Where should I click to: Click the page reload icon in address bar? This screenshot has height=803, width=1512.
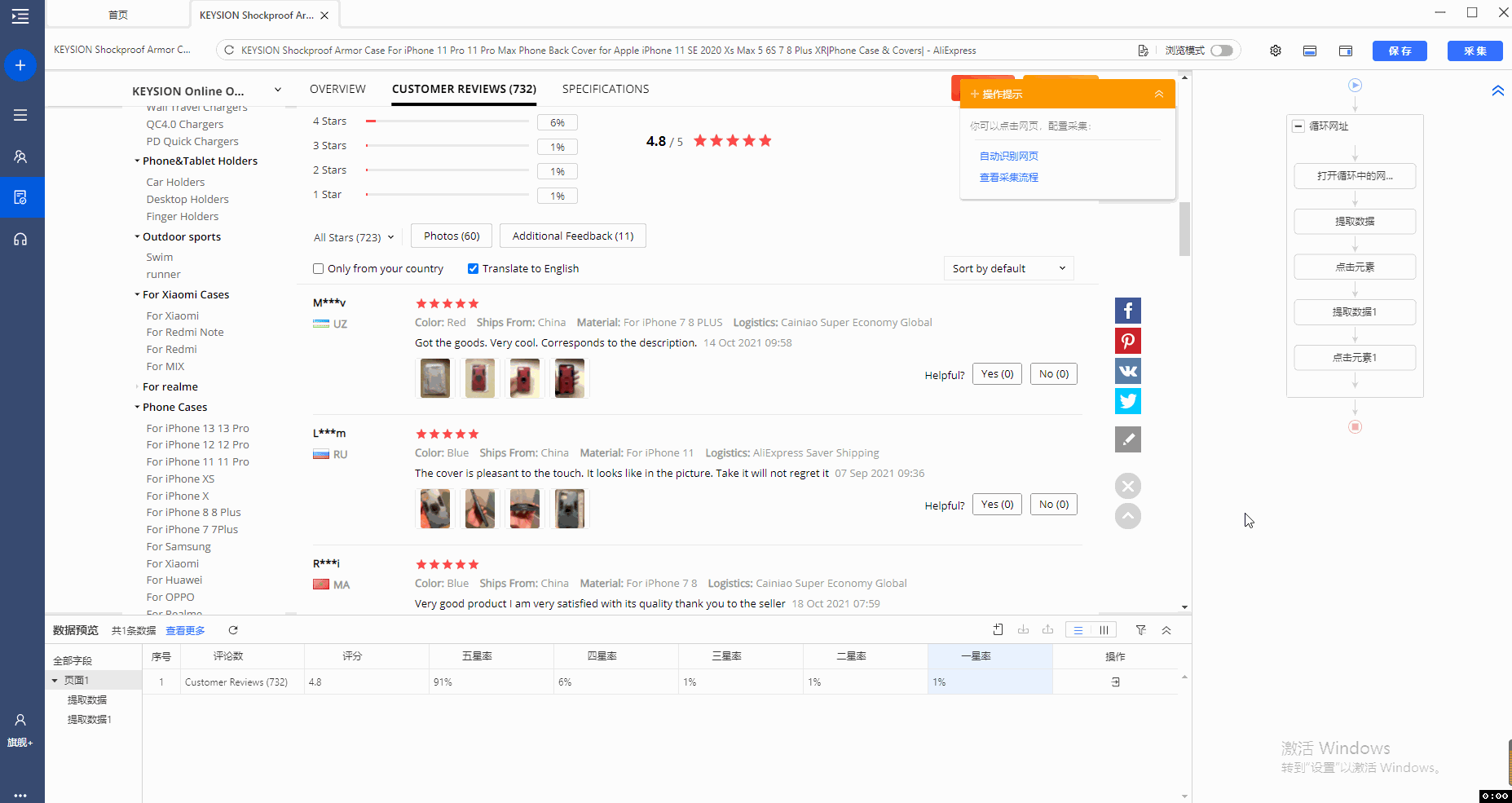pos(229,51)
